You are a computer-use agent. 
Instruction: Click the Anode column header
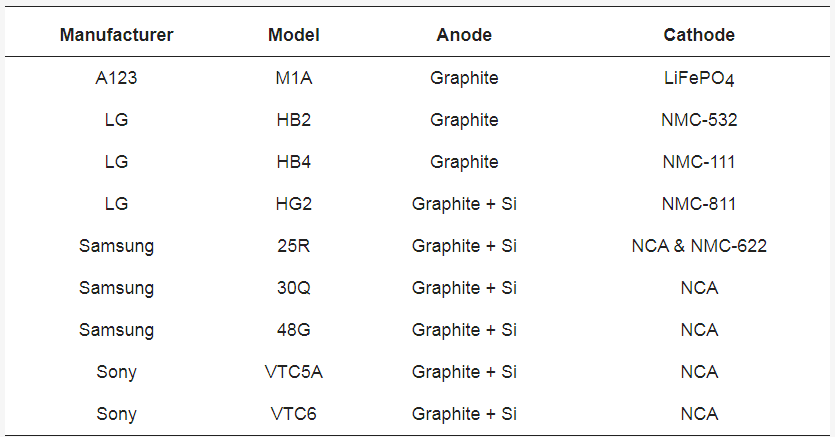click(464, 35)
